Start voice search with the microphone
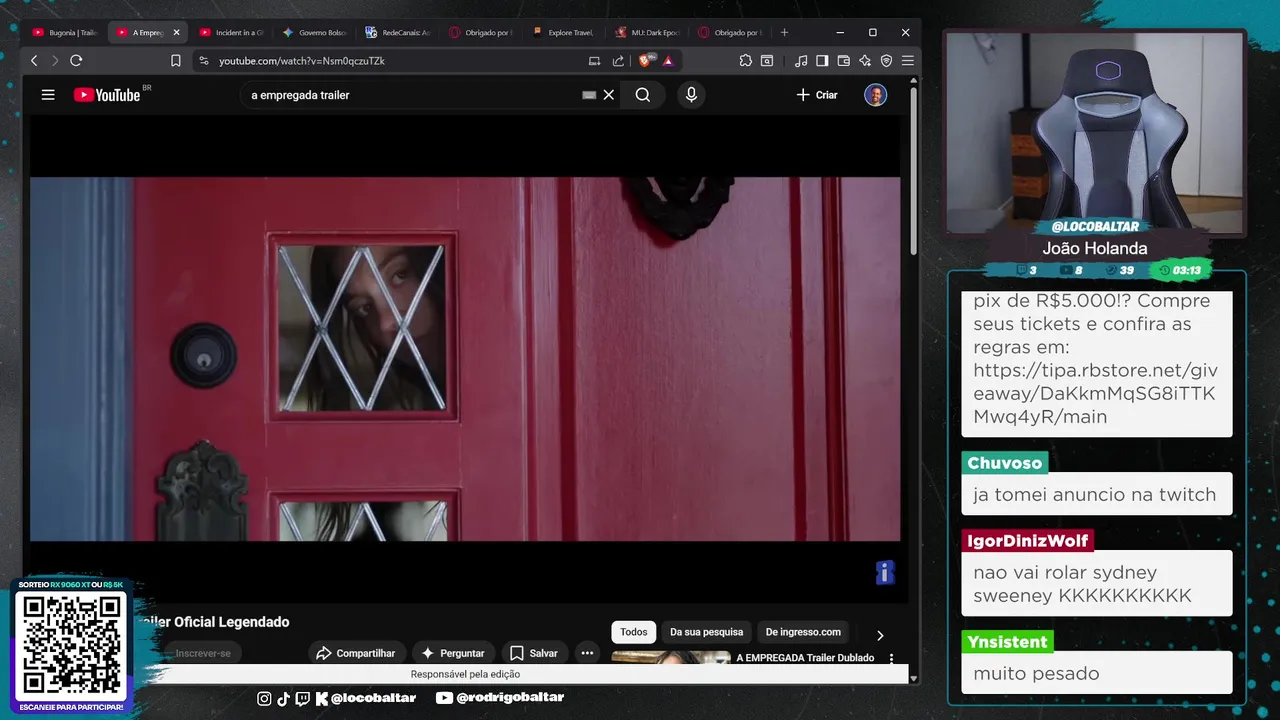Viewport: 1280px width, 720px height. [691, 95]
